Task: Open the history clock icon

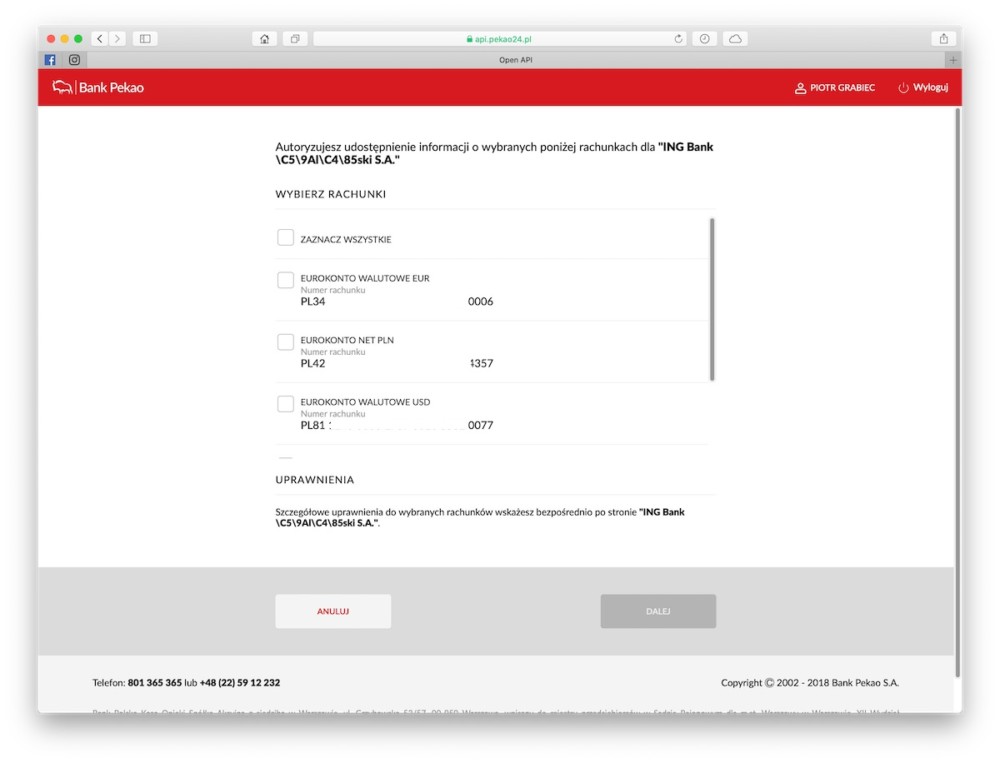Action: coord(704,39)
